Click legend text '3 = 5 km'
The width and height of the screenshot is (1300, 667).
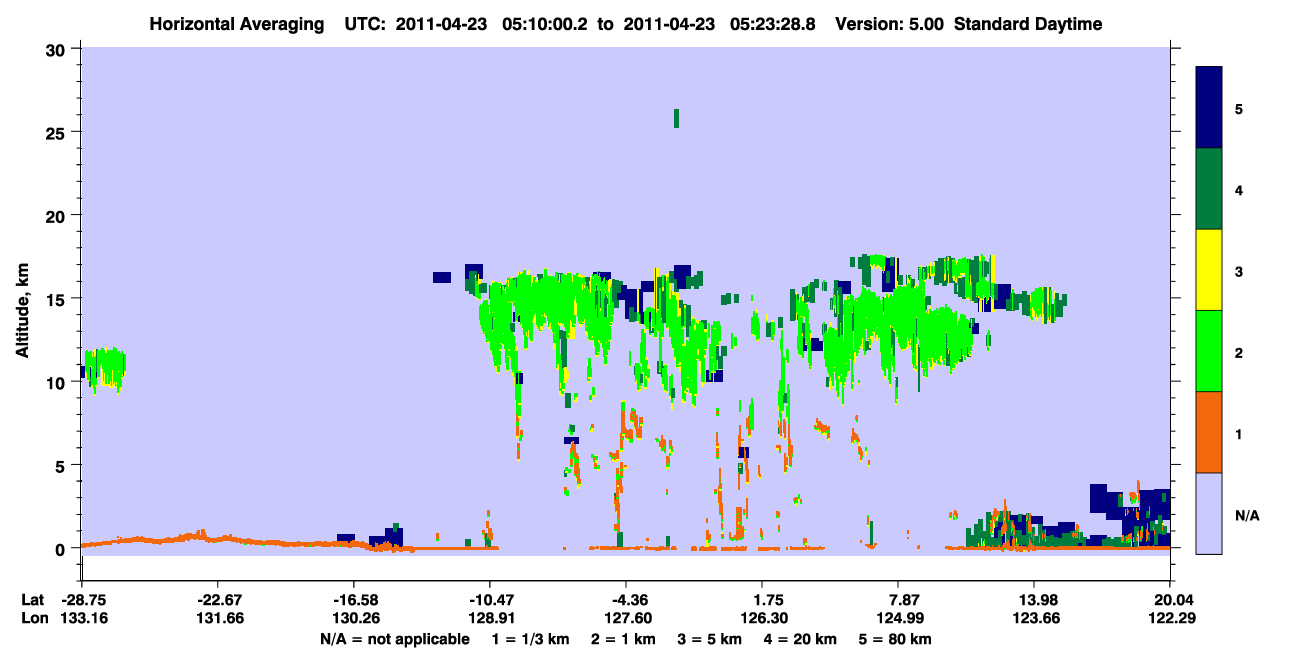tap(710, 639)
